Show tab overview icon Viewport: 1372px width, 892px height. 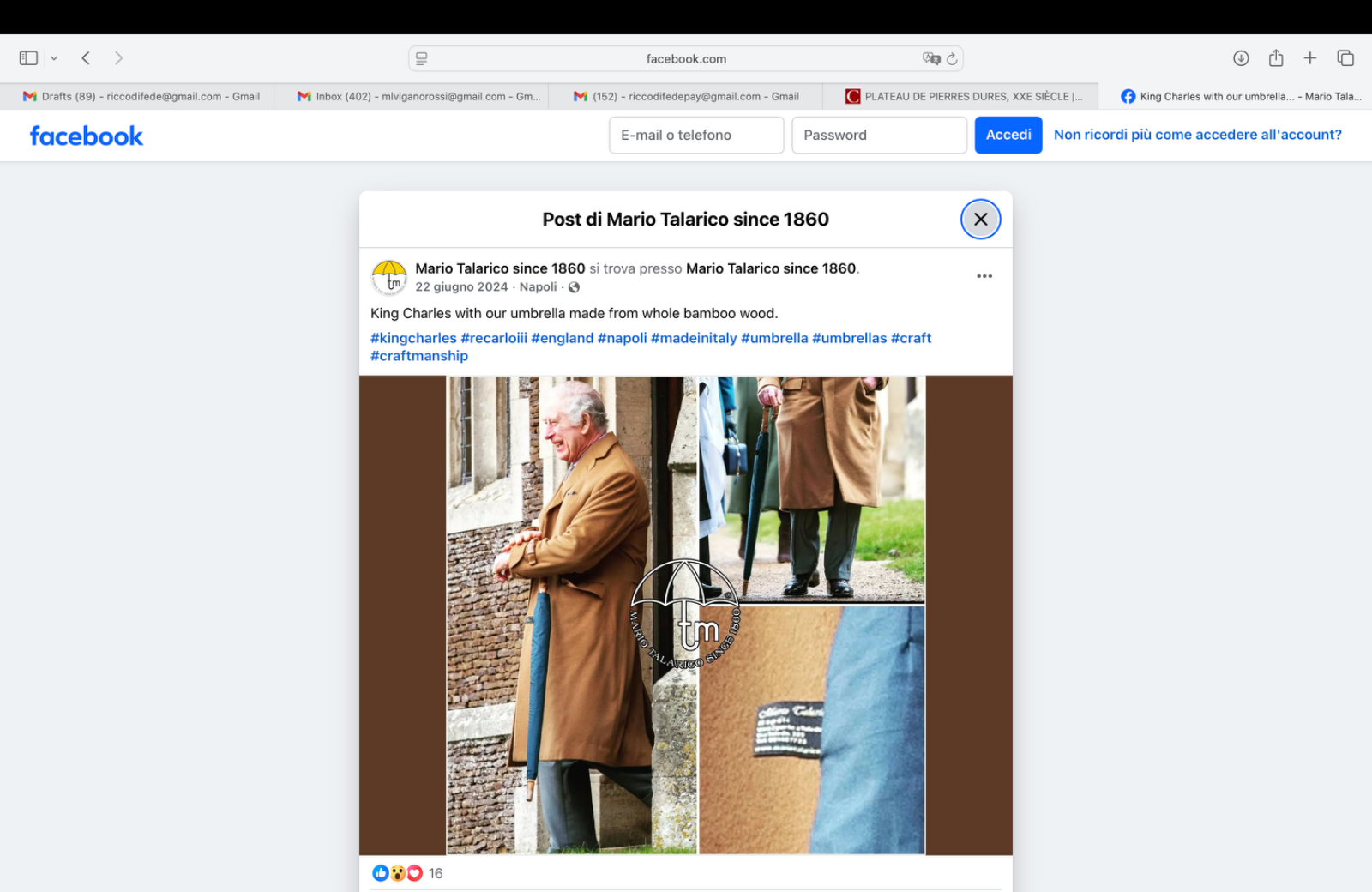tap(1345, 58)
